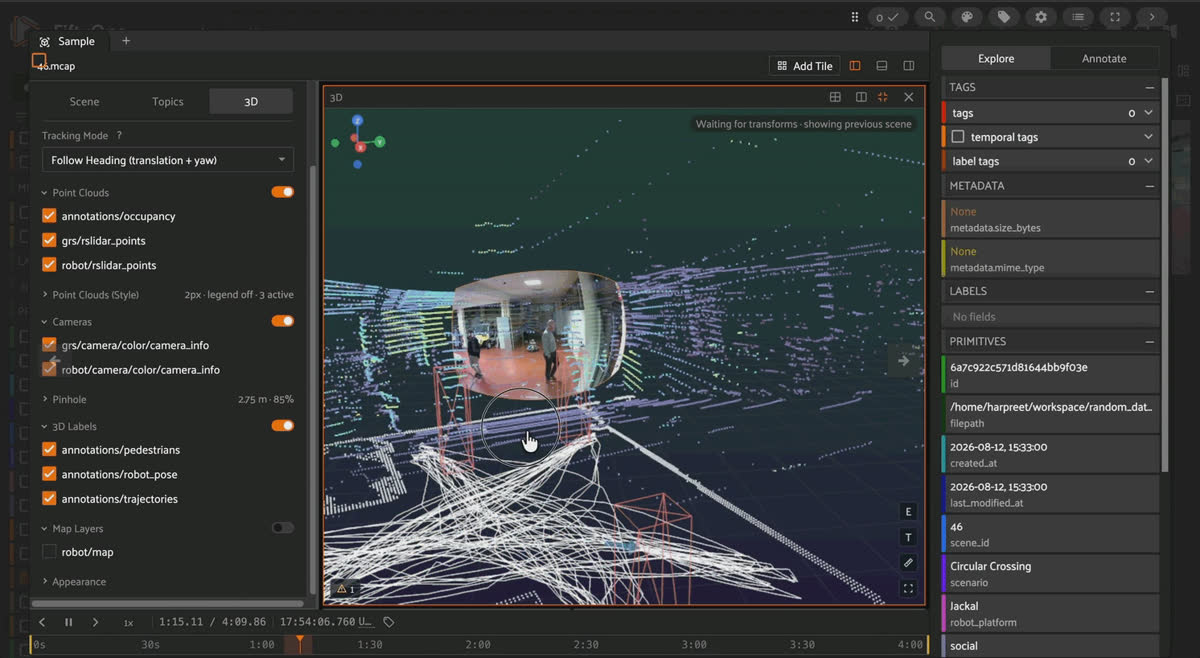
Task: Switch to the Explore tab
Action: coord(996,58)
